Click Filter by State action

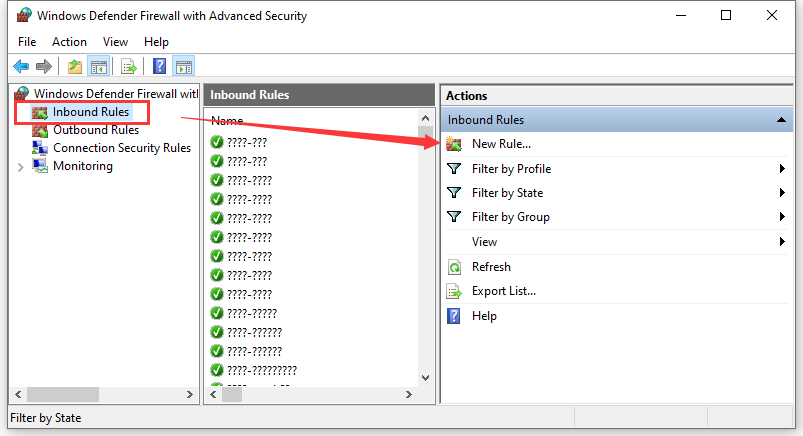click(x=508, y=193)
